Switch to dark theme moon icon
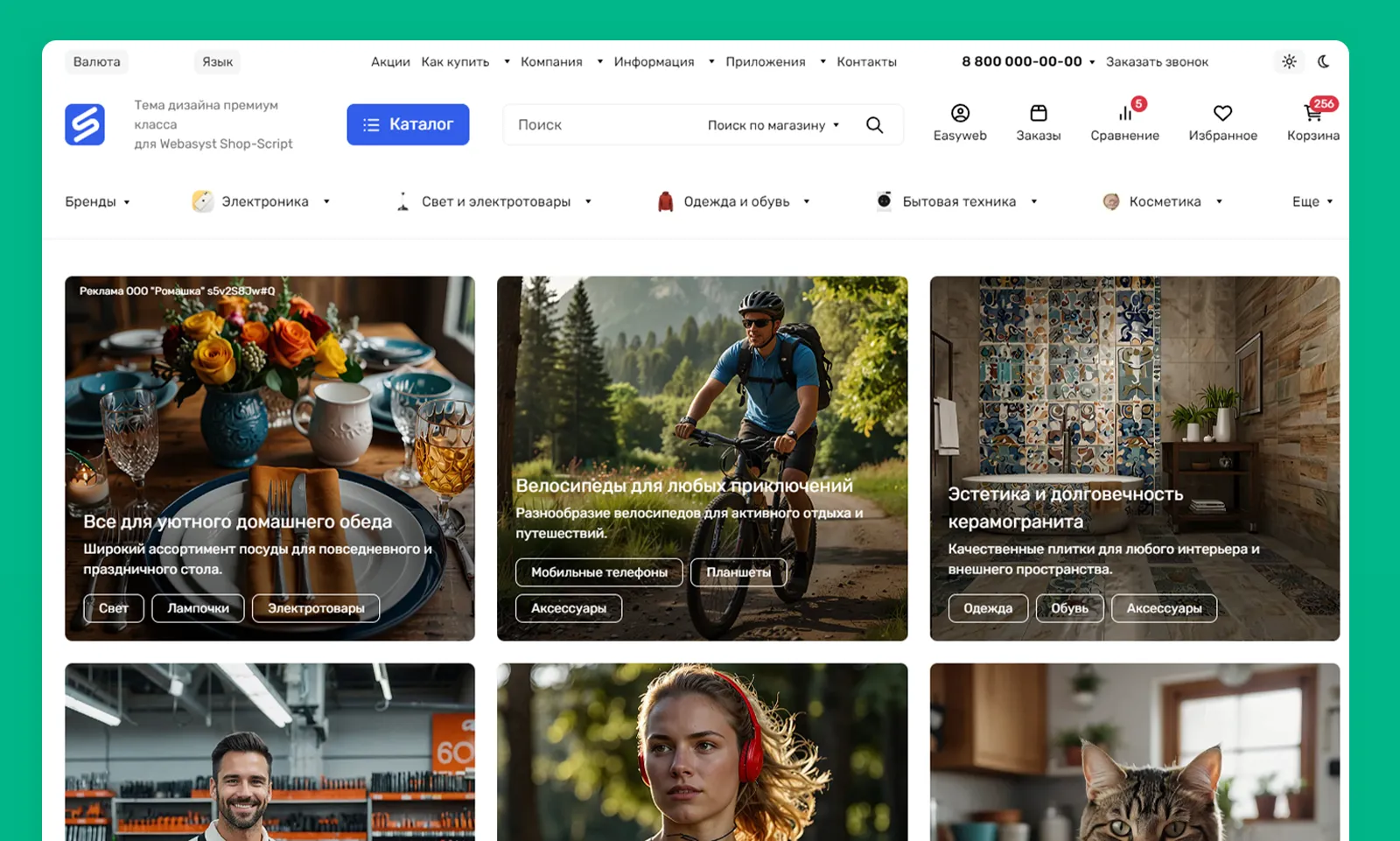The image size is (1400, 841). [x=1323, y=61]
